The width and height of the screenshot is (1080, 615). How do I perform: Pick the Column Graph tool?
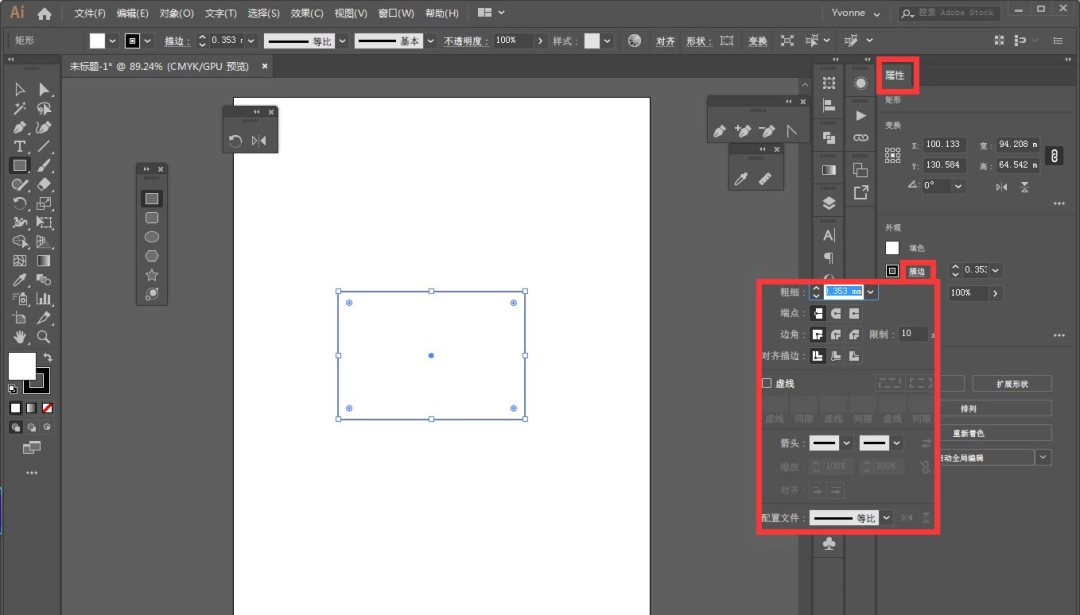click(44, 299)
